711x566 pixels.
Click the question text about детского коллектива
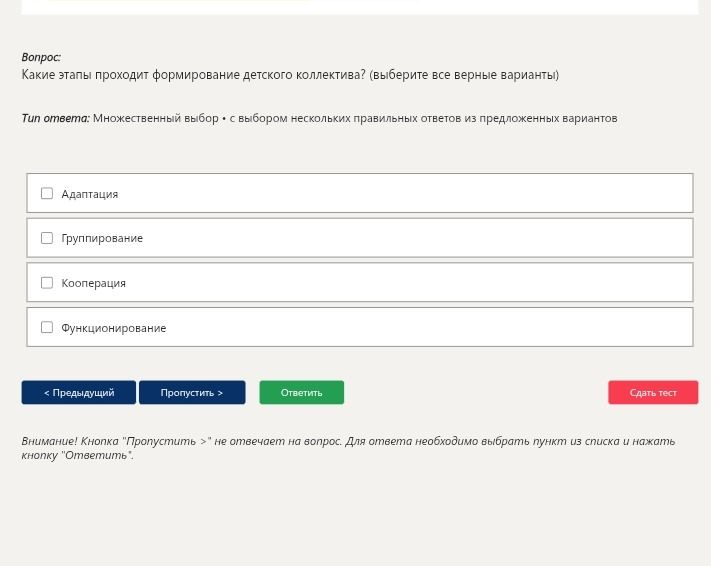290,75
